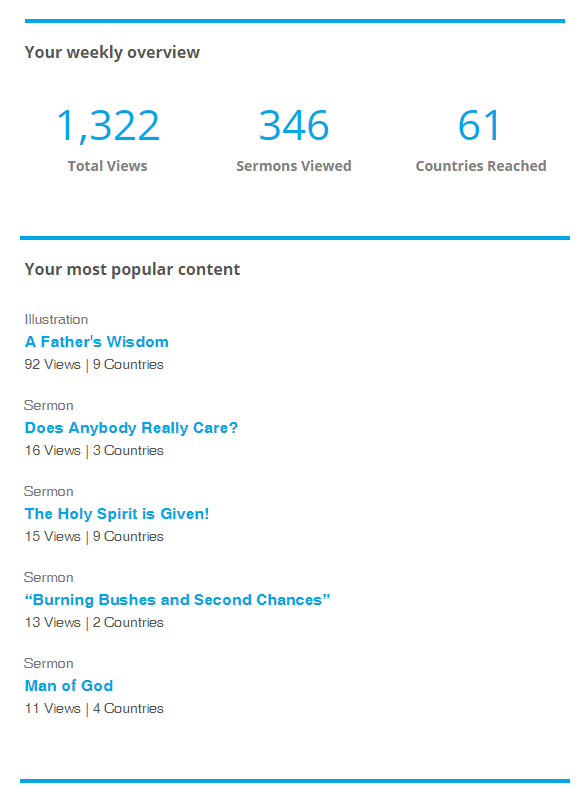Click the Countries Reached label
This screenshot has height=789, width=584.
tap(481, 166)
